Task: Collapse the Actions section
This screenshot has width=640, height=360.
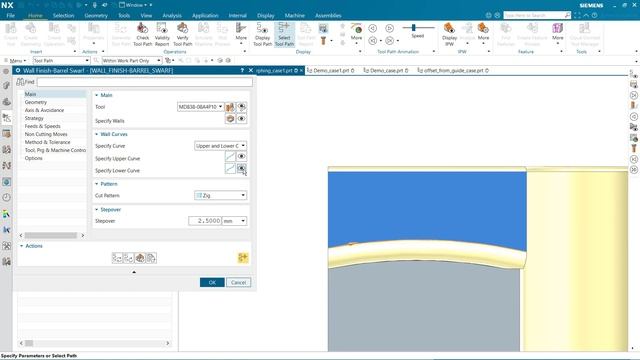Action: [x=22, y=246]
